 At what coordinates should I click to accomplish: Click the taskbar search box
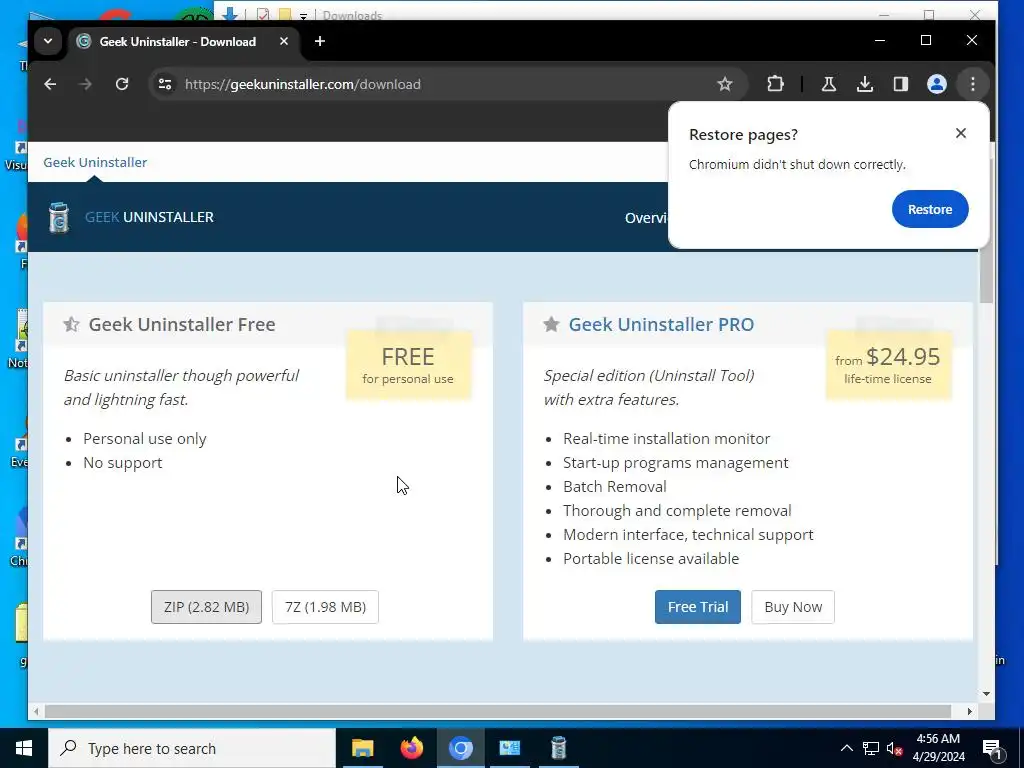click(x=192, y=748)
